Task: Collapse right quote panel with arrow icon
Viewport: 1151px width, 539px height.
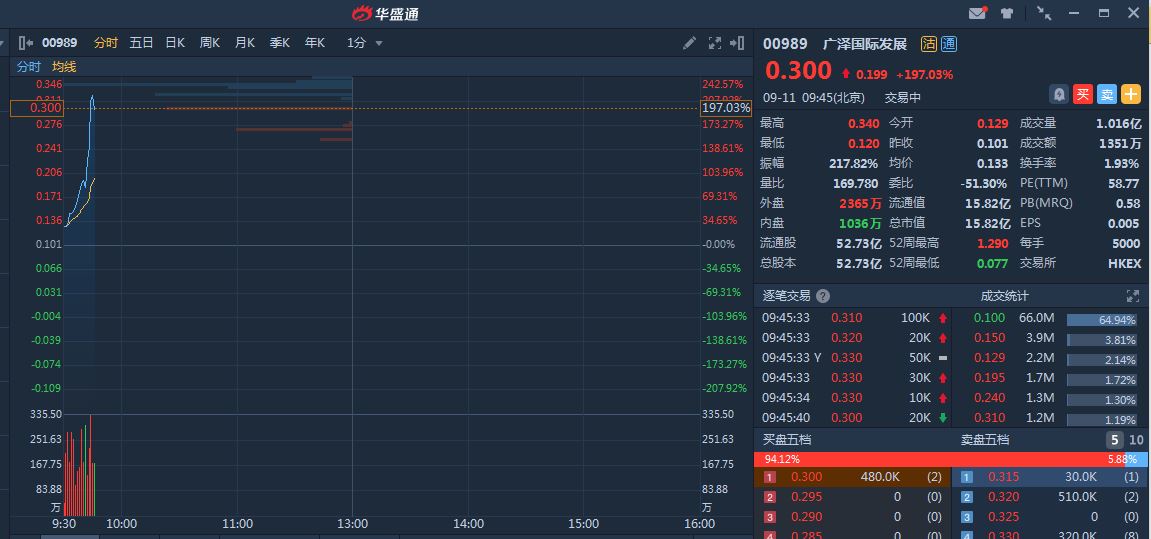Action: coord(737,43)
